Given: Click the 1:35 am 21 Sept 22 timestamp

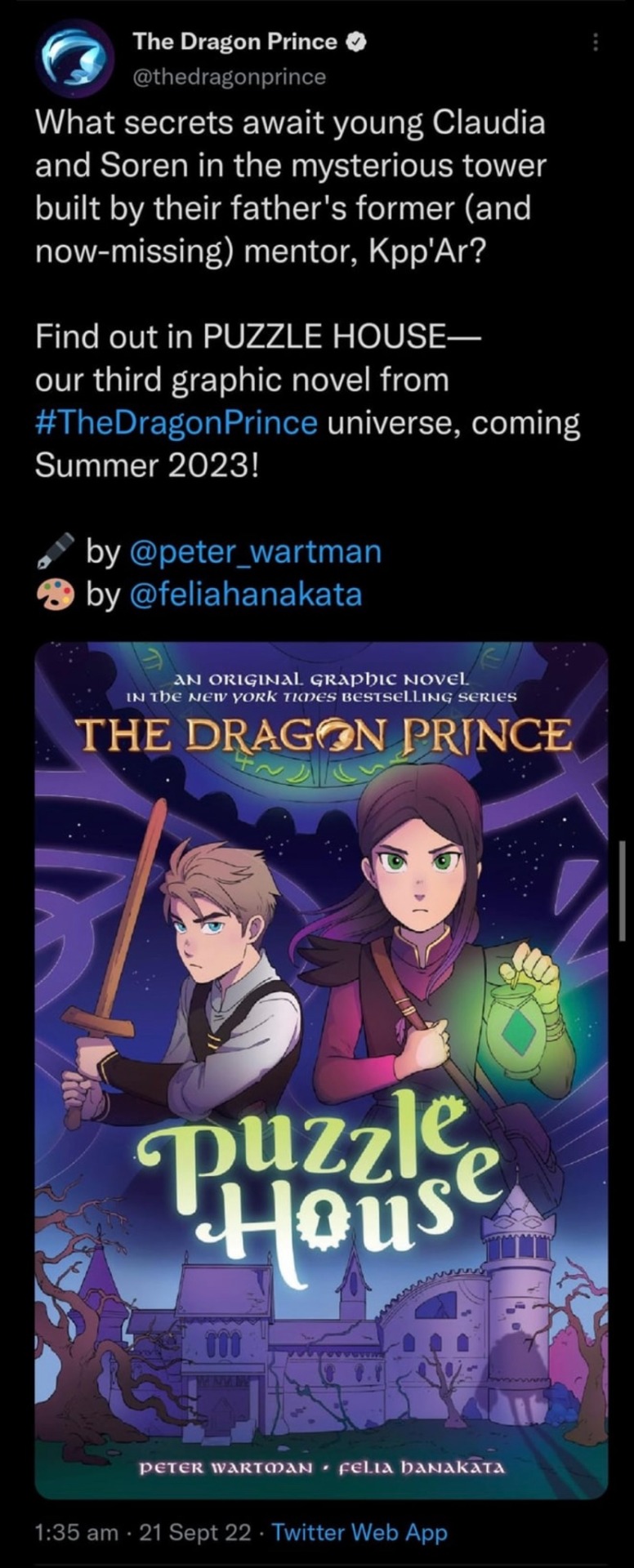Looking at the screenshot, I should pyautogui.click(x=142, y=1532).
